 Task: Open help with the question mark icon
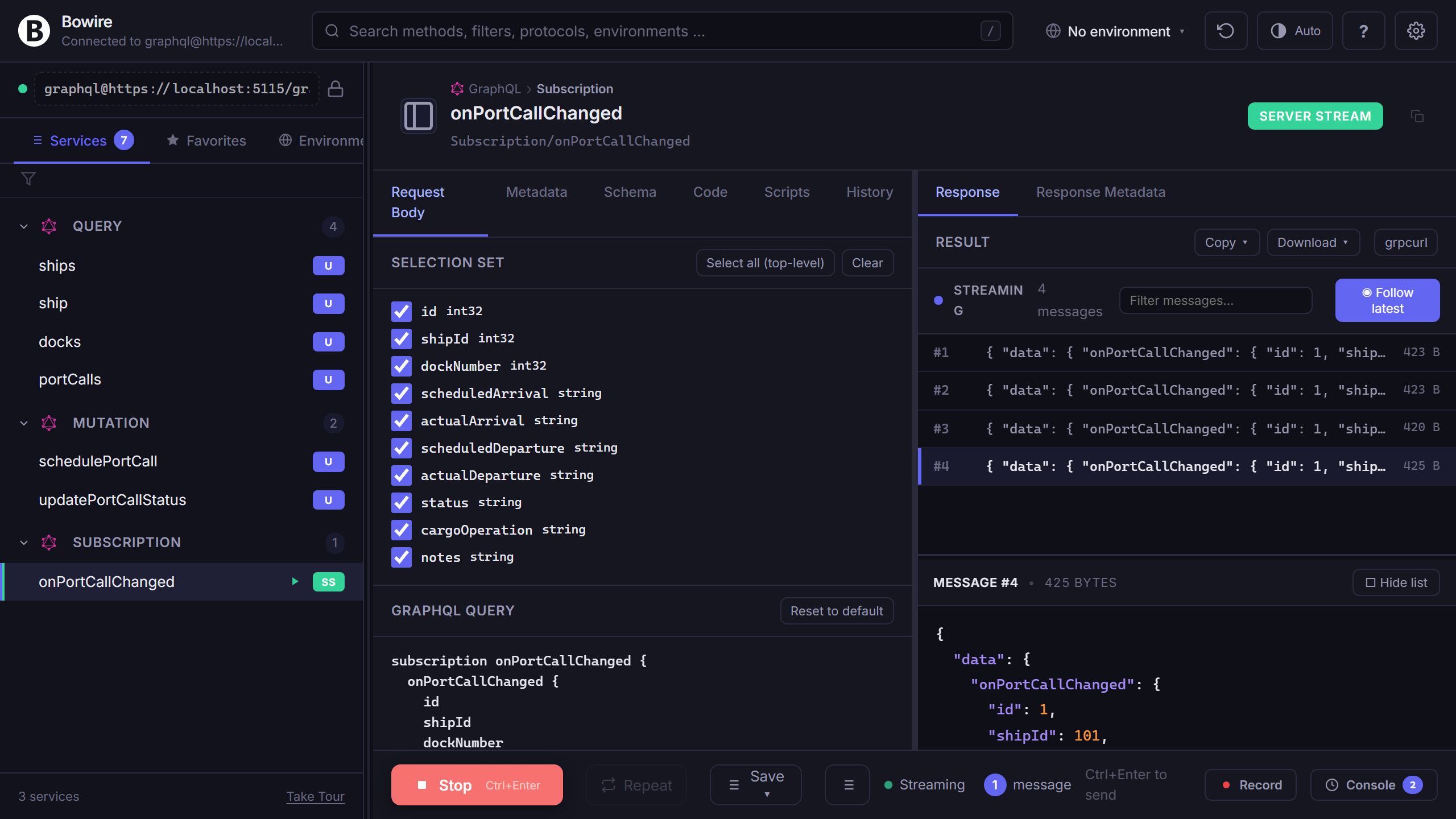pyautogui.click(x=1363, y=31)
